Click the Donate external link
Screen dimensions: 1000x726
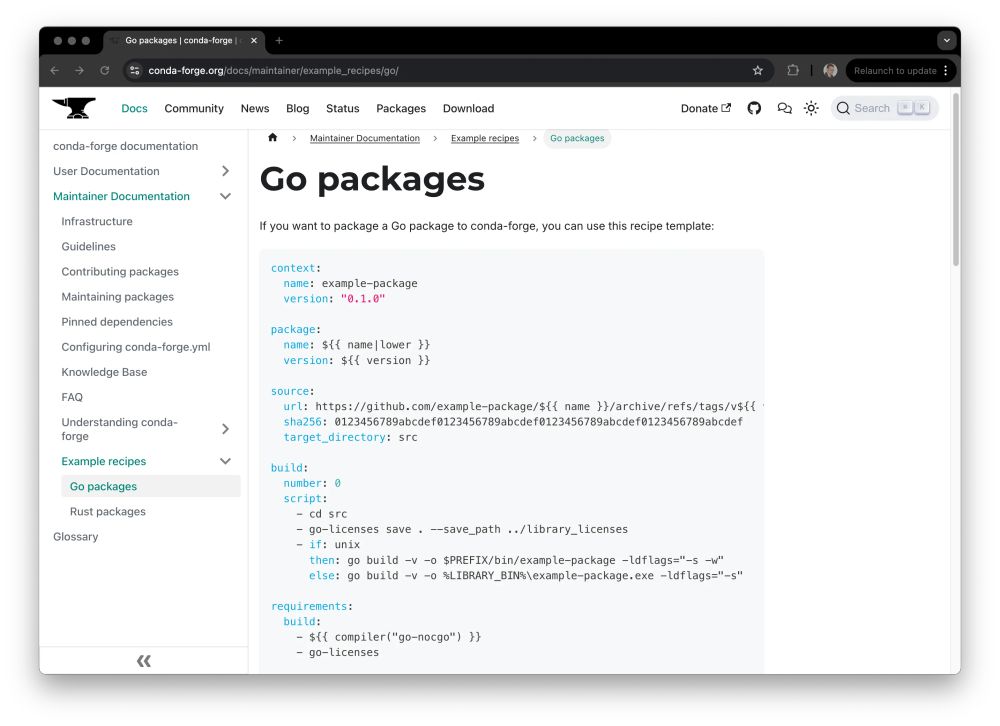[x=705, y=108]
